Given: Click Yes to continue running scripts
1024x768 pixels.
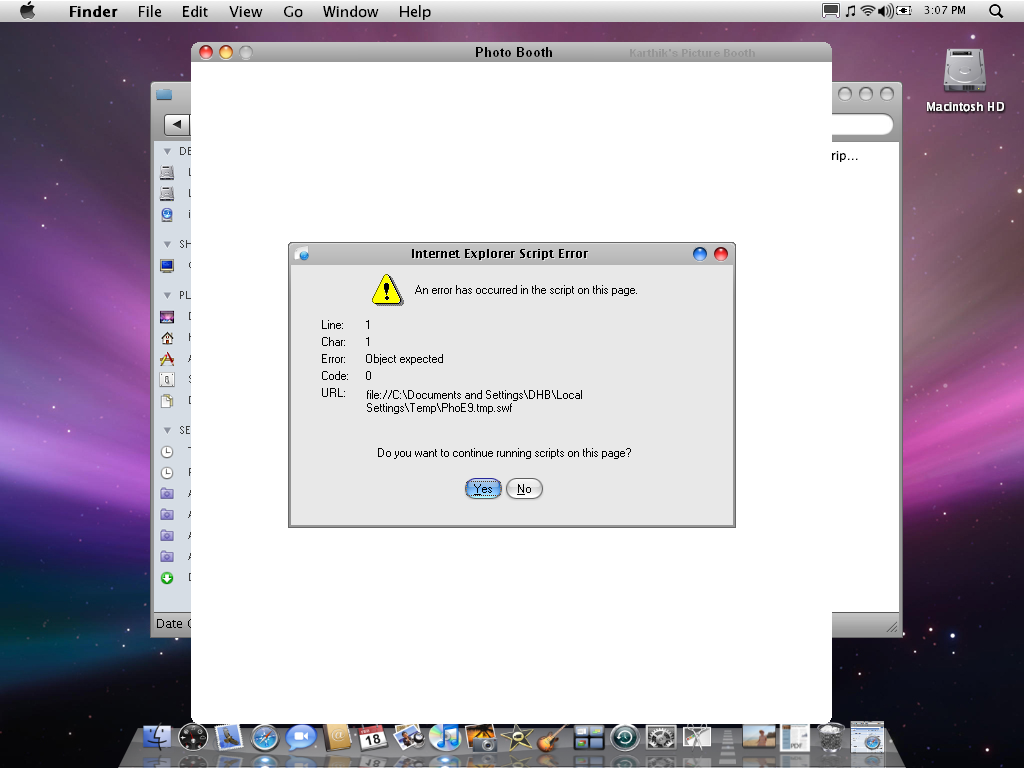Looking at the screenshot, I should [x=483, y=488].
